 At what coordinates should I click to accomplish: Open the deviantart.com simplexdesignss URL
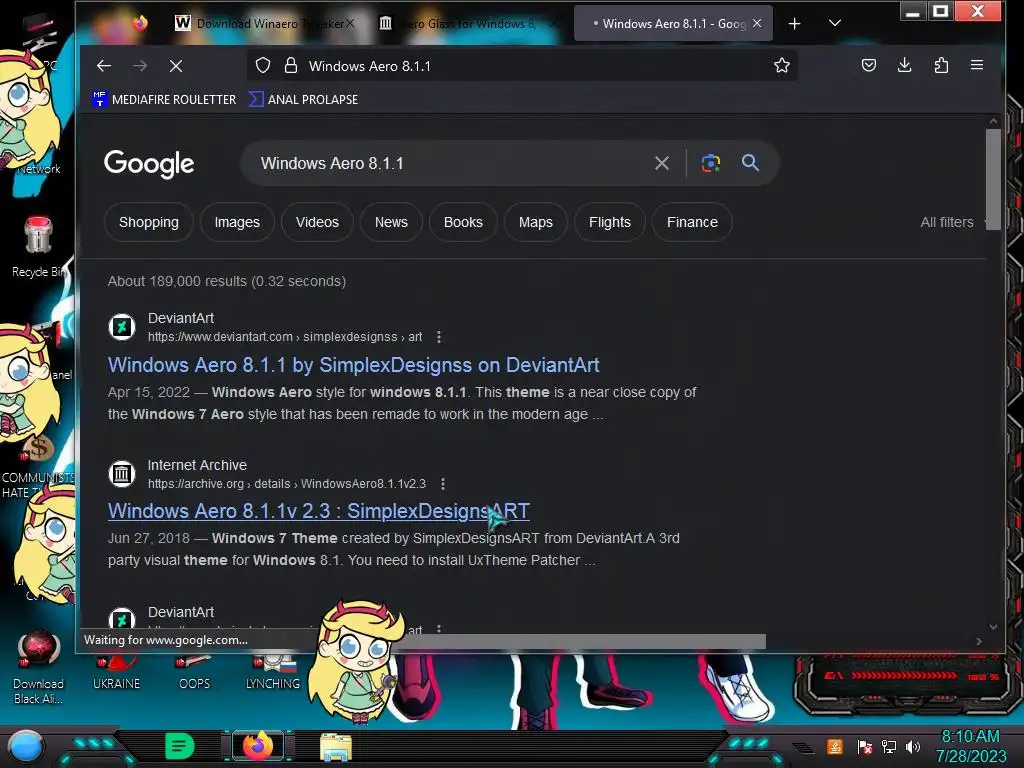285,337
